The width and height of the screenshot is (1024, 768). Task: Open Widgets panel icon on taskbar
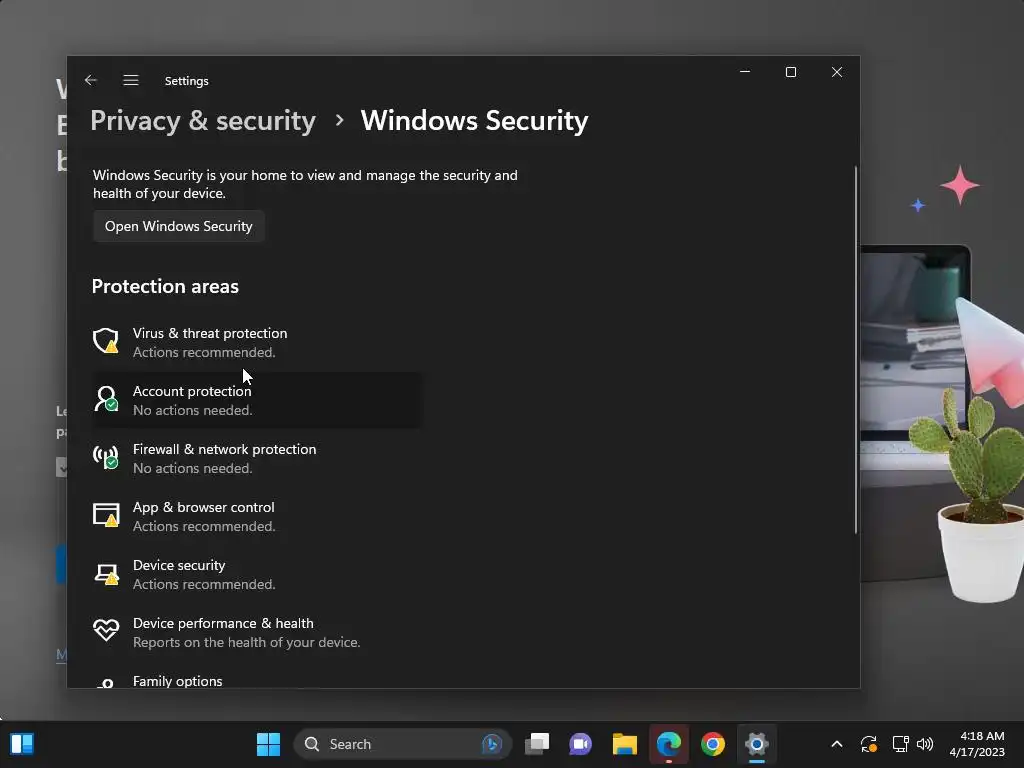22,744
